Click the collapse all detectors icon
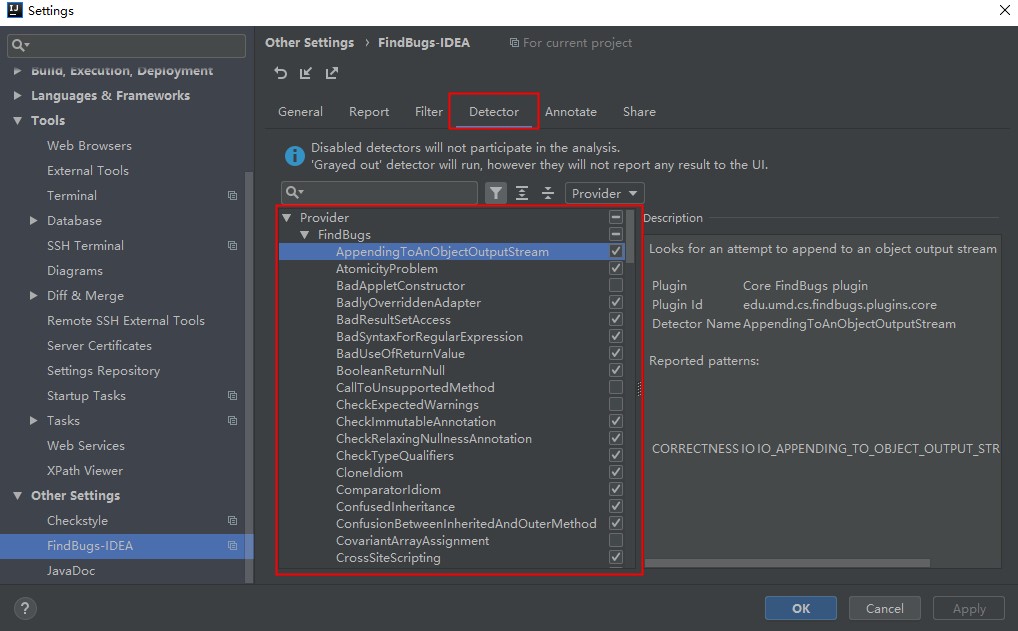This screenshot has height=631, width=1018. tap(548, 193)
